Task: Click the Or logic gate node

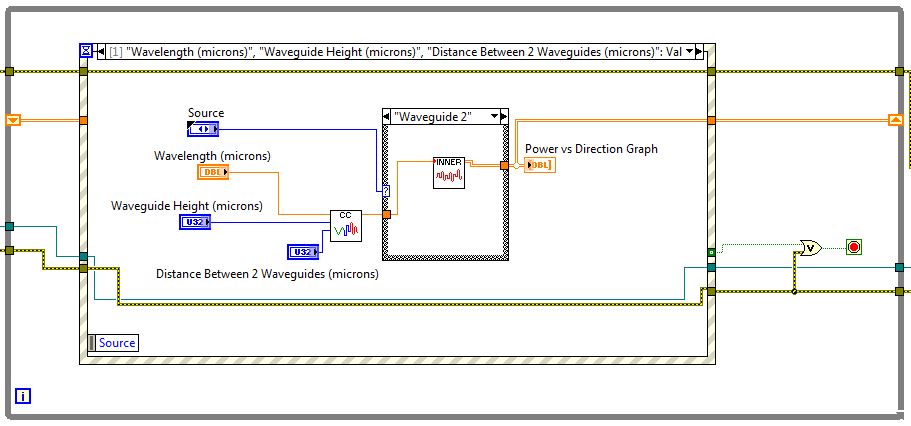Action: coord(811,248)
